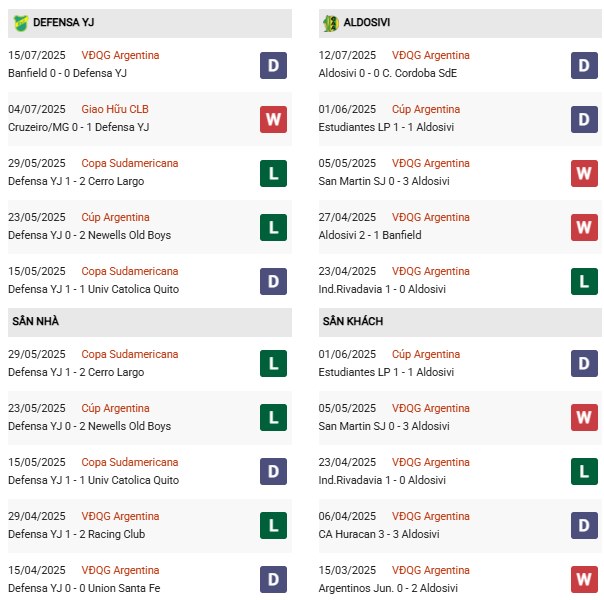Open VĐQG Argentina link dated 15/07/2025
The image size is (604, 600).
coord(120,56)
